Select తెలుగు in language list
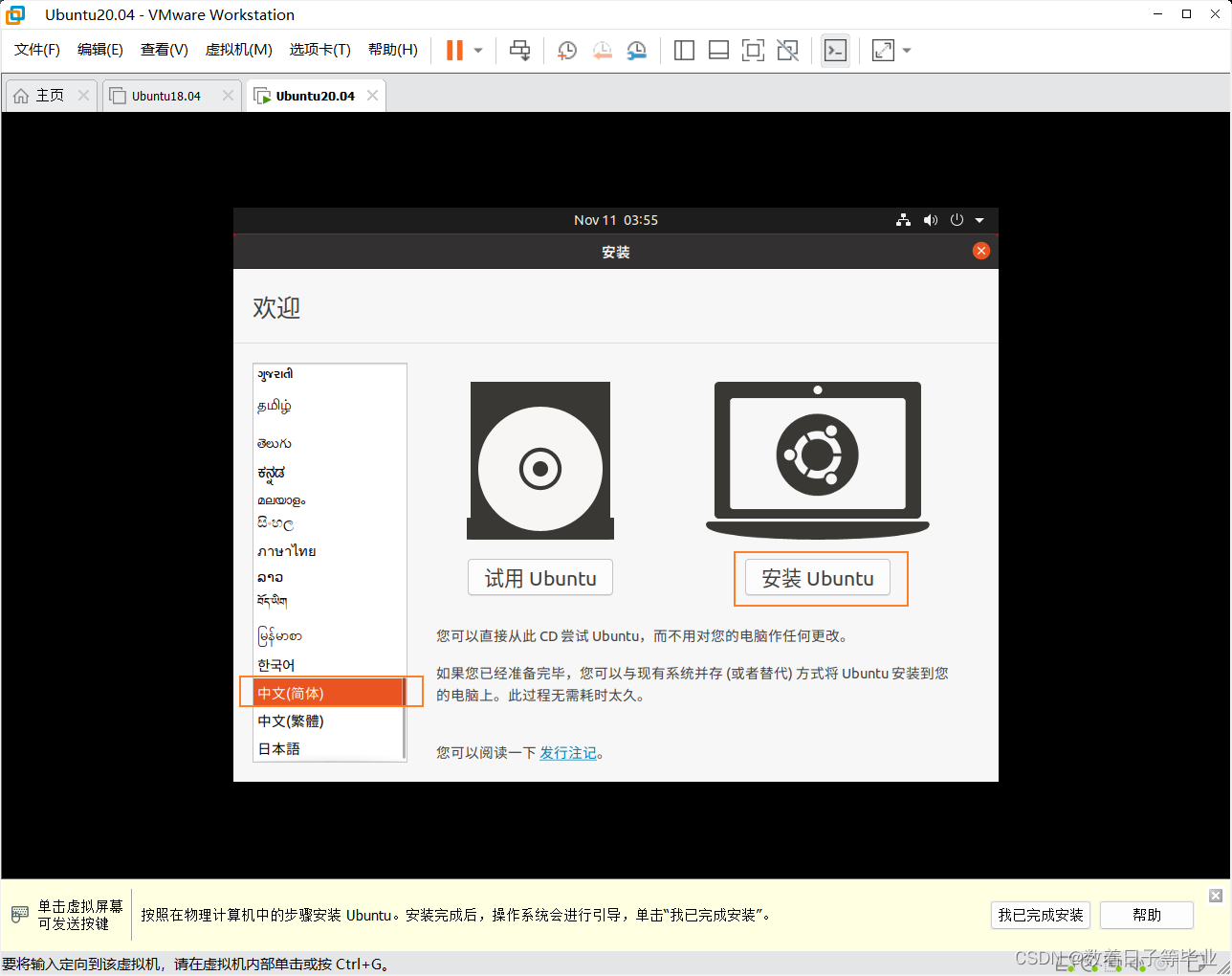 click(x=328, y=443)
